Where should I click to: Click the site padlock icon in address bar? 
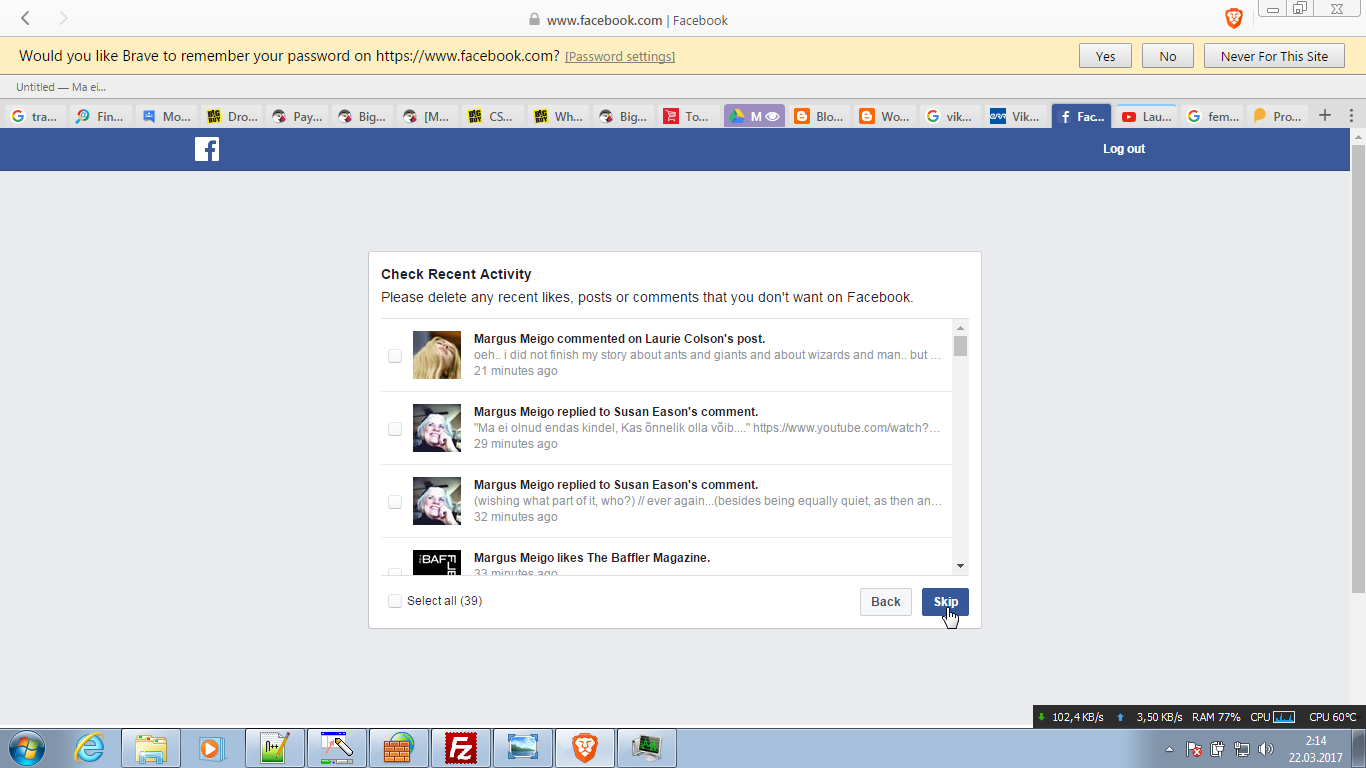pyautogui.click(x=534, y=19)
